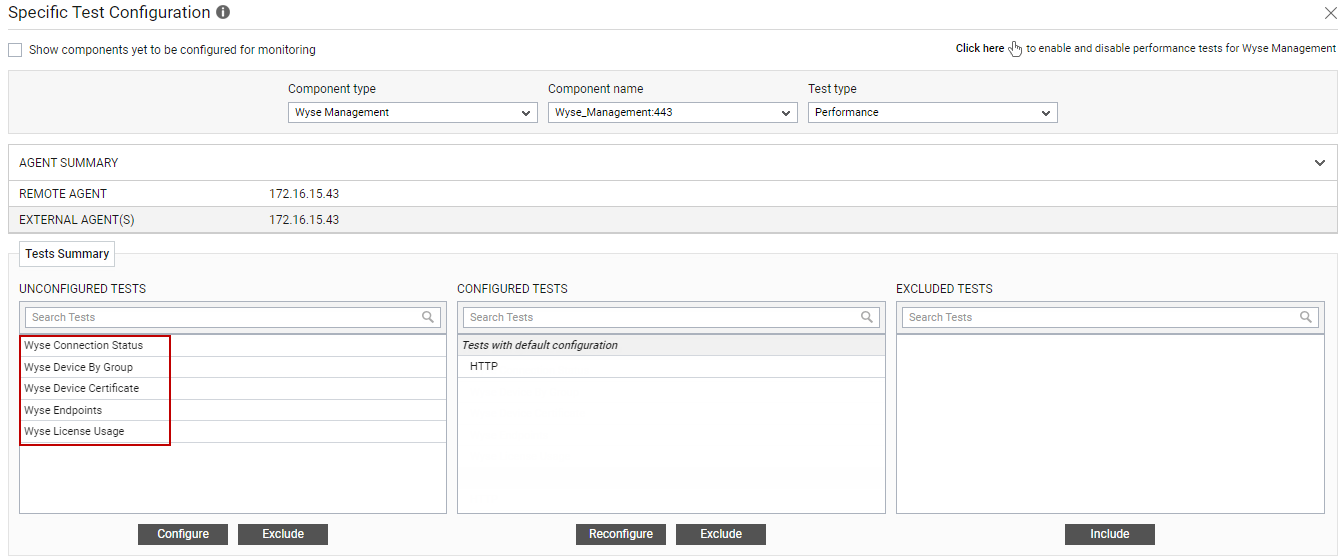Click 'Tests with default configuration' group header
1340x560 pixels.
click(x=671, y=345)
